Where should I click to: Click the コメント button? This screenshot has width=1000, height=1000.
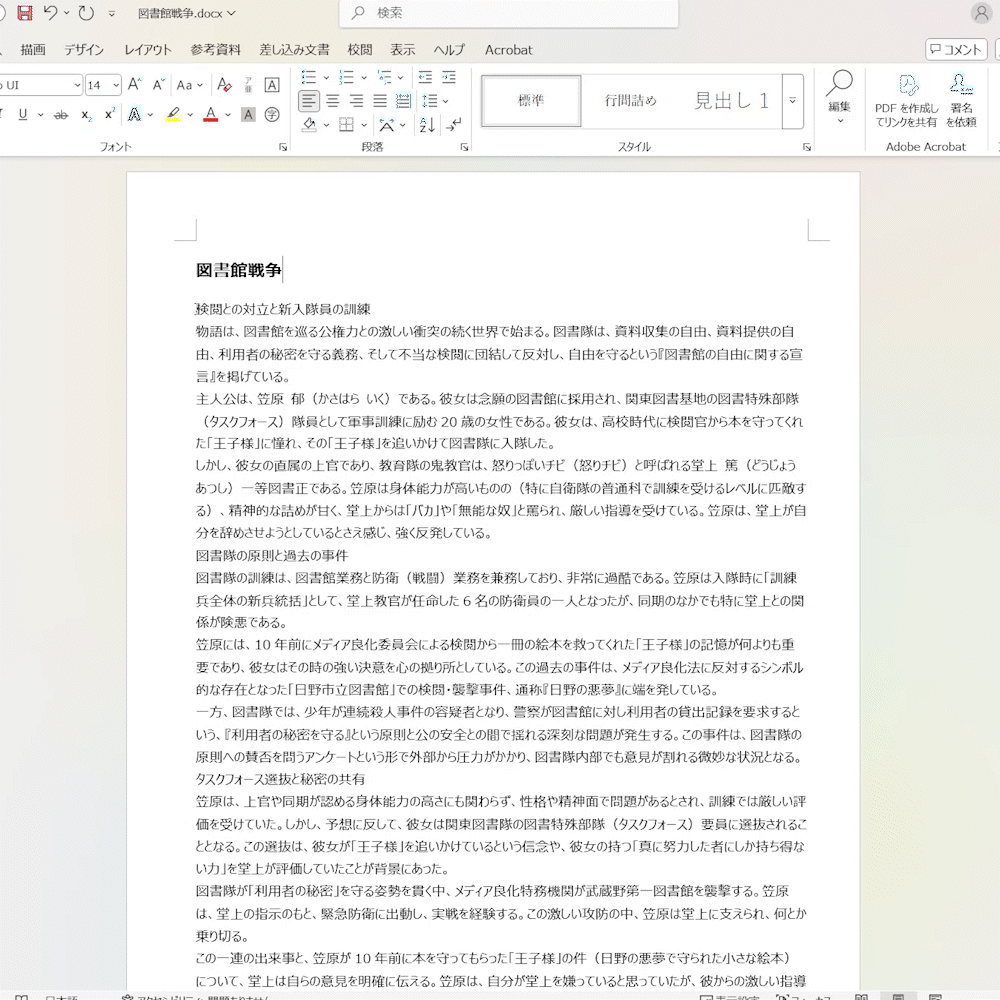pos(956,50)
